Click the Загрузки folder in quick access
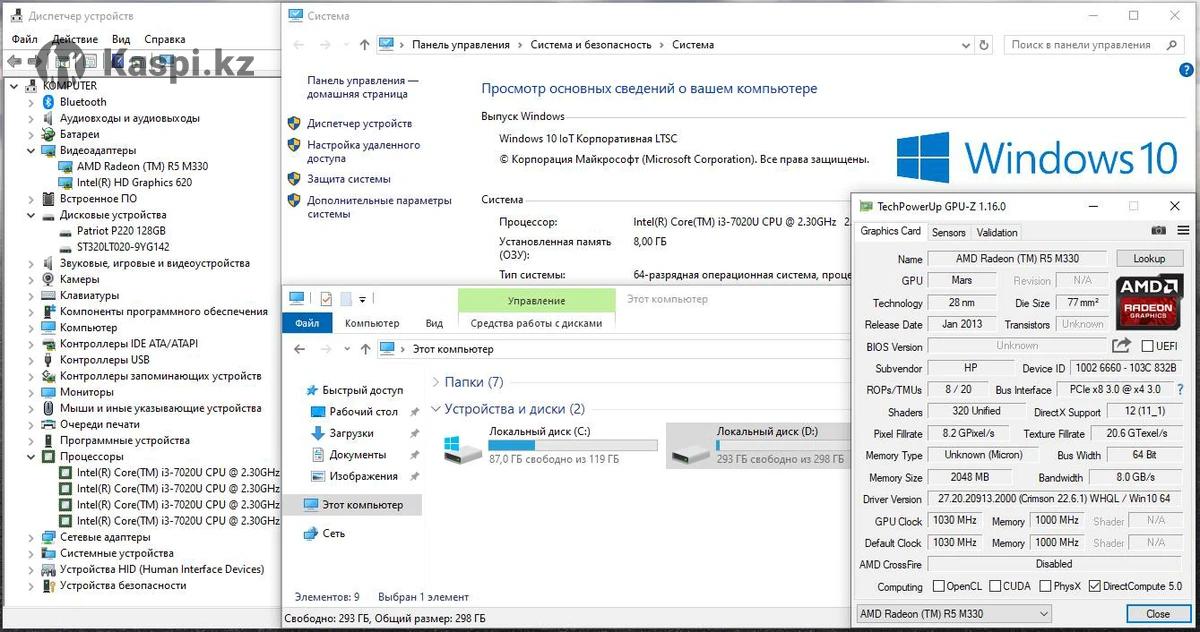Screen dimensions: 1200x632 click(x=351, y=433)
